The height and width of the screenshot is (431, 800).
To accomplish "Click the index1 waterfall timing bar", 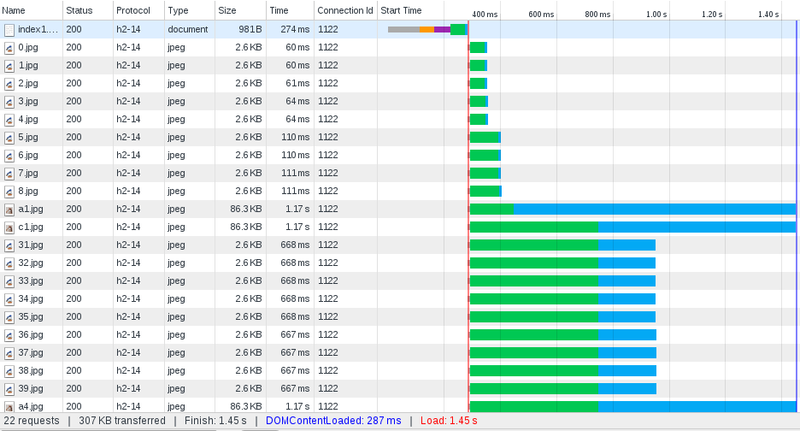I will click(x=428, y=30).
